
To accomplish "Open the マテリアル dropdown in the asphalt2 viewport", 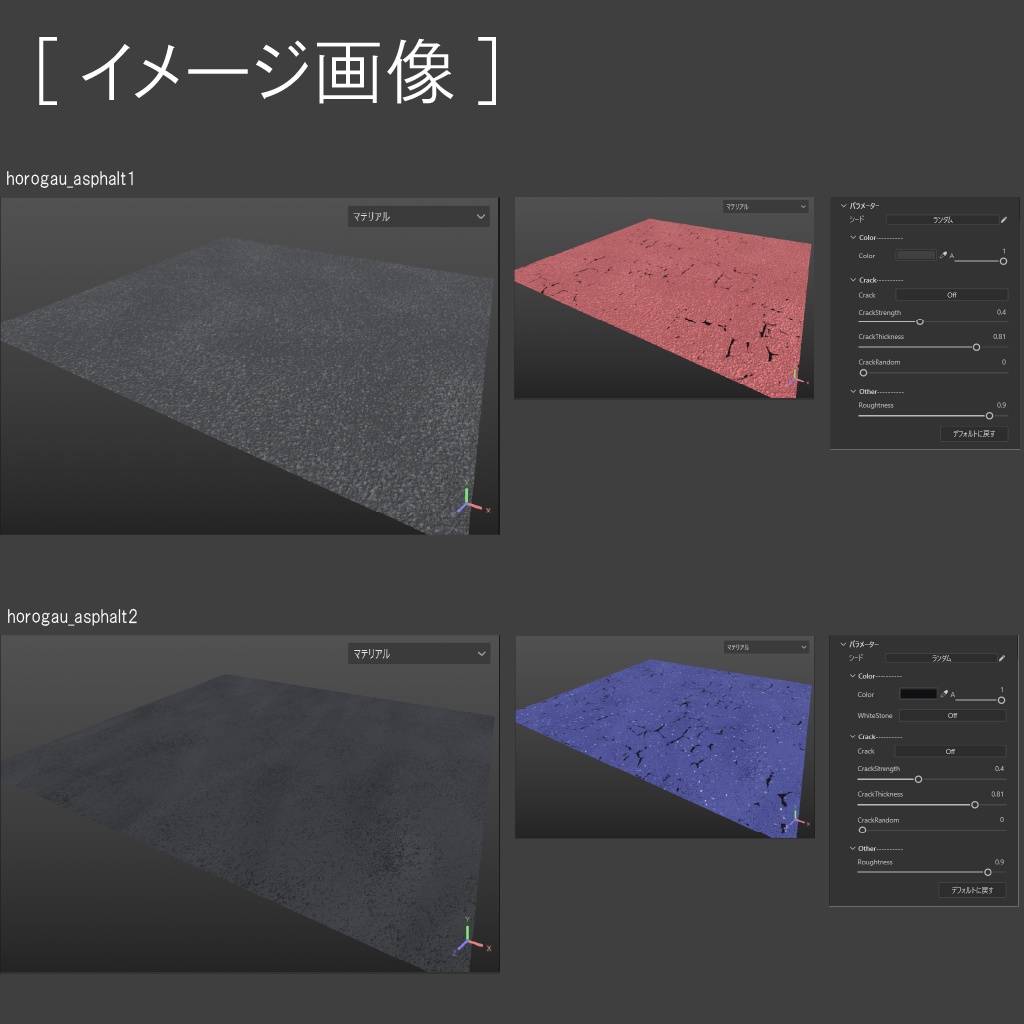I will click(x=419, y=653).
